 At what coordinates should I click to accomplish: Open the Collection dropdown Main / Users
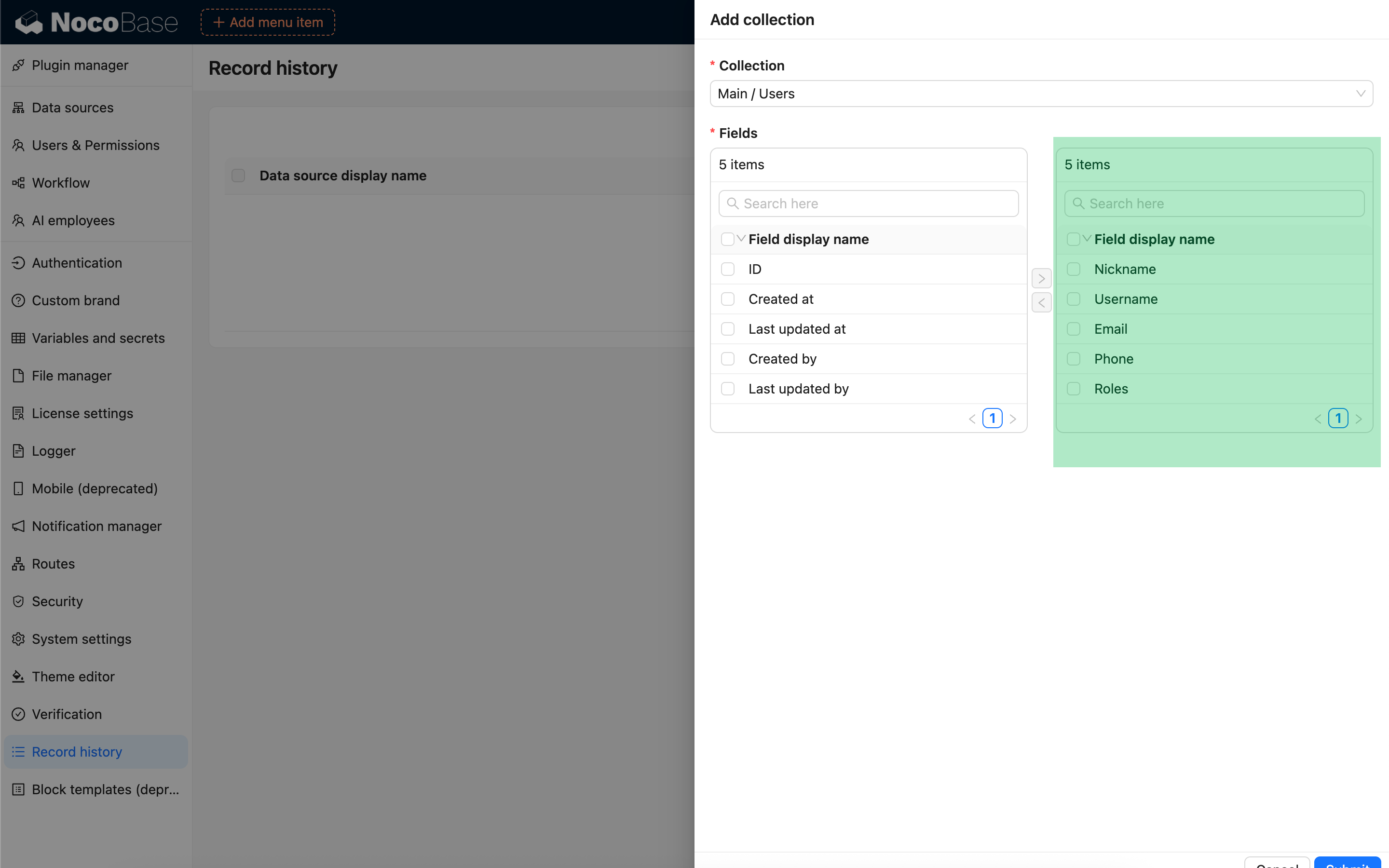[1041, 94]
